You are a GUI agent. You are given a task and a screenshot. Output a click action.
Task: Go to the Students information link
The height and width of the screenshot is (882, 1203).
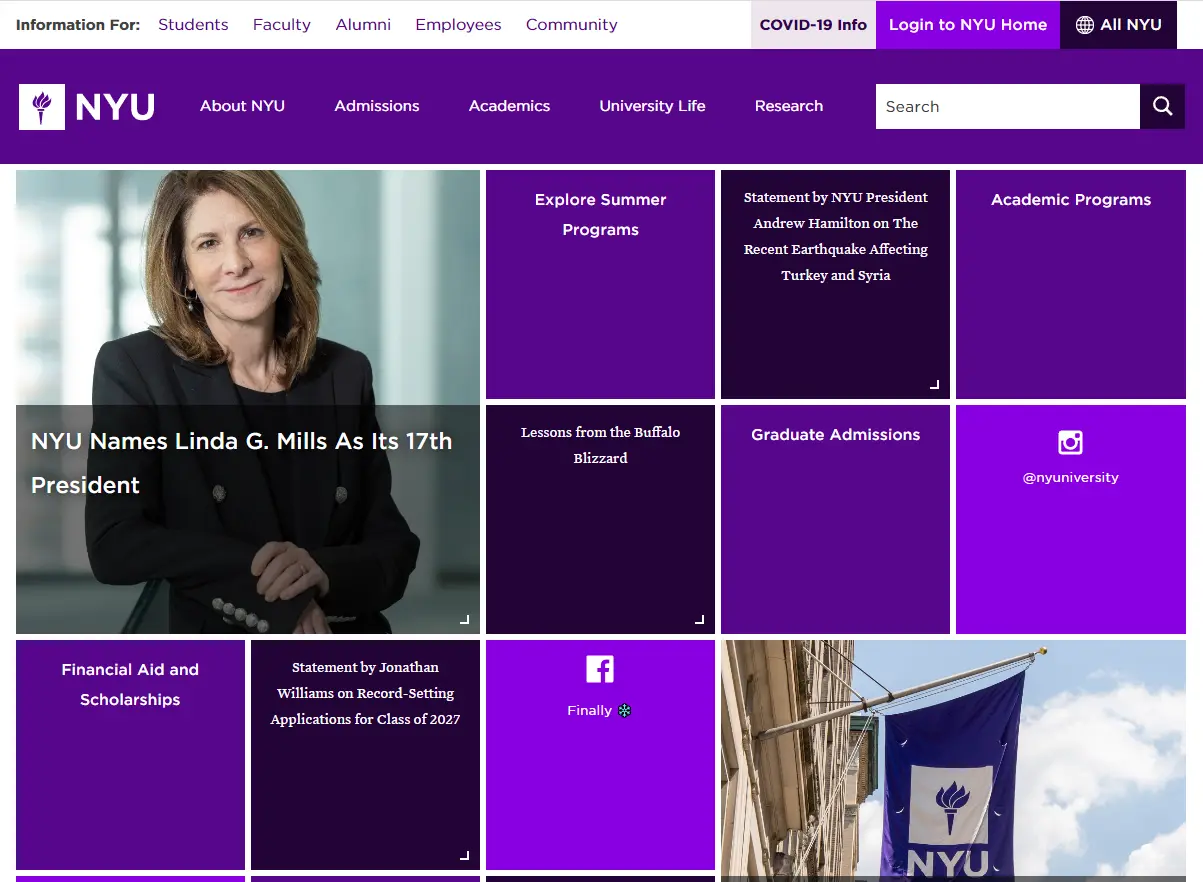coord(193,25)
